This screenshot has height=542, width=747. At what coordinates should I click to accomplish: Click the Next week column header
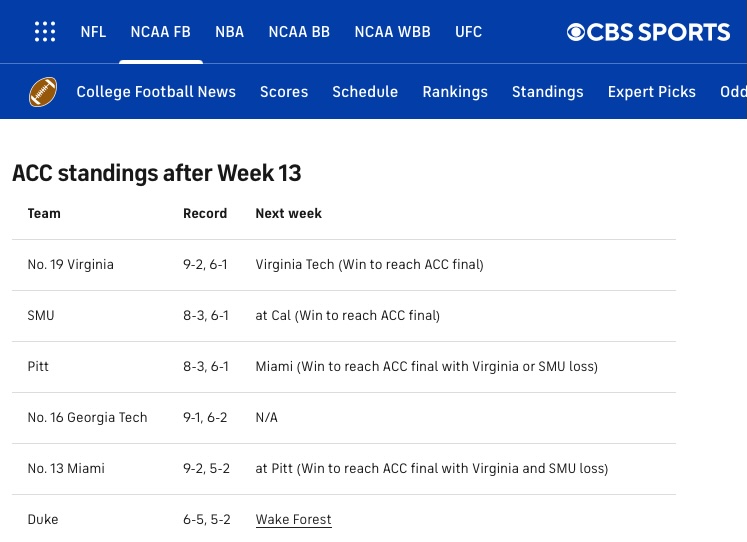(x=288, y=213)
